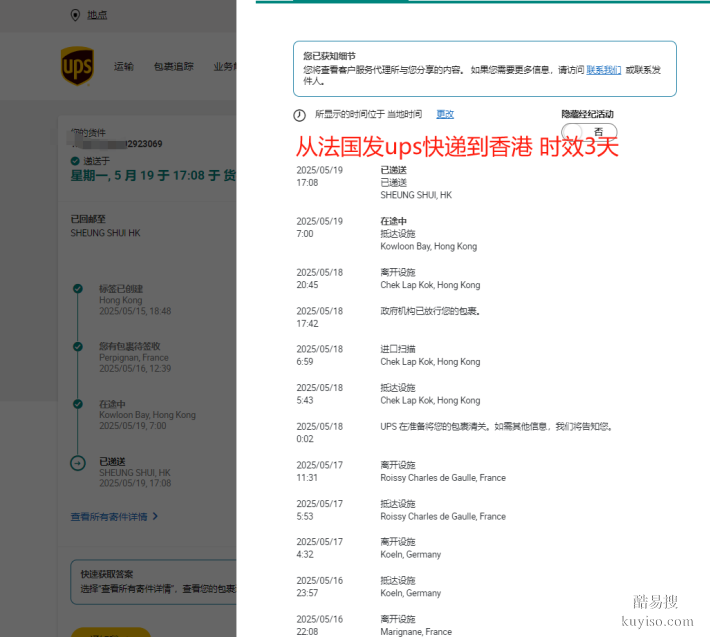Screen dimensions: 710x637
Task: Click the 您有包裹待签收 progress checkmark
Action: [78, 346]
